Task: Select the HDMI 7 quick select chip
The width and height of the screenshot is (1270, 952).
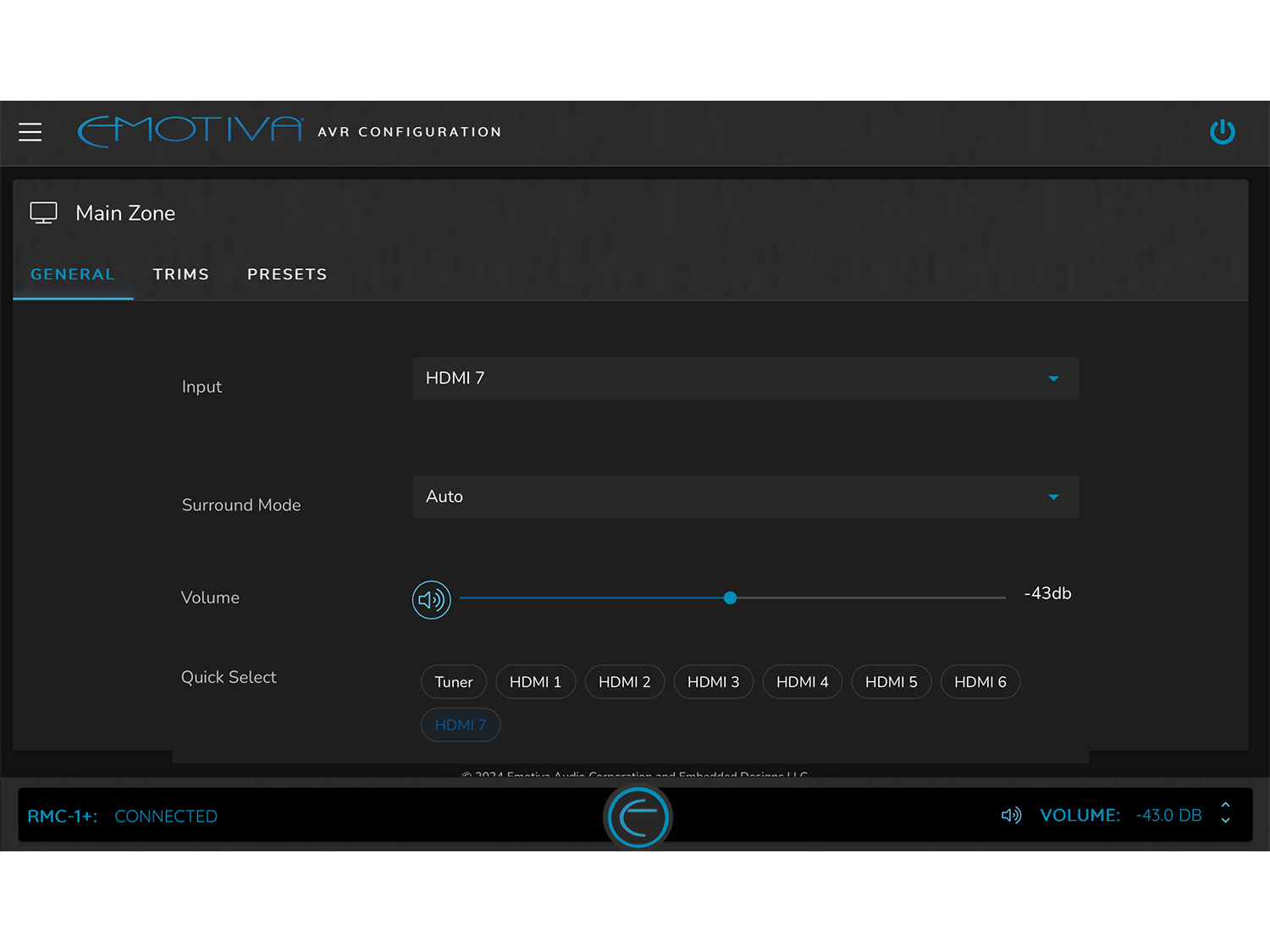Action: click(x=460, y=724)
